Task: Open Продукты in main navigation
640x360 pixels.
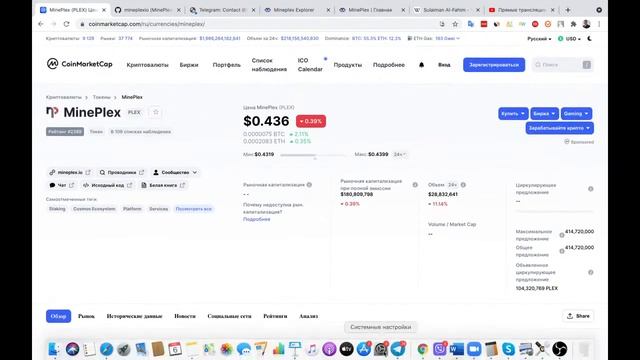Action: pyautogui.click(x=348, y=65)
